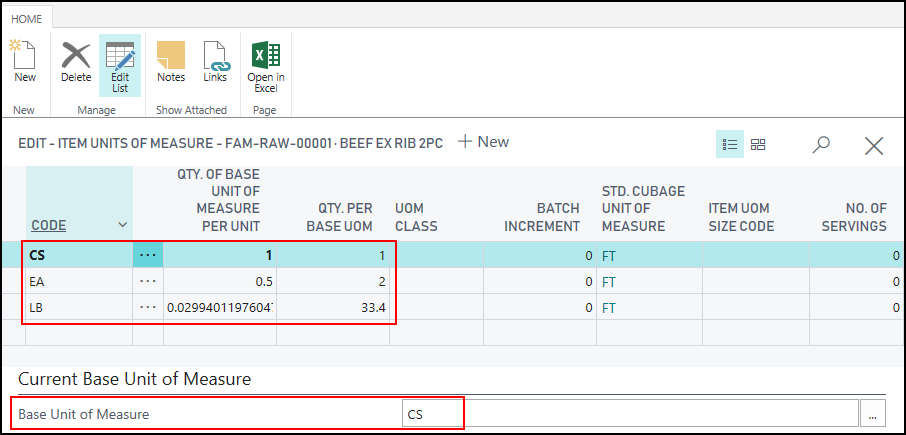906x435 pixels.
Task: Click the New record icon in ribbon
Action: [x=25, y=61]
